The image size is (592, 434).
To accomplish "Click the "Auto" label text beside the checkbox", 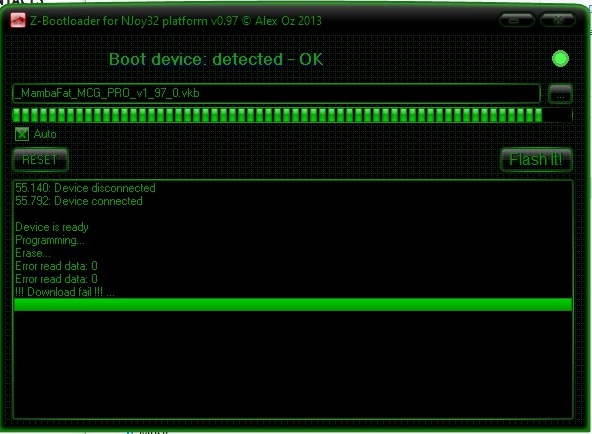I will pyautogui.click(x=45, y=134).
